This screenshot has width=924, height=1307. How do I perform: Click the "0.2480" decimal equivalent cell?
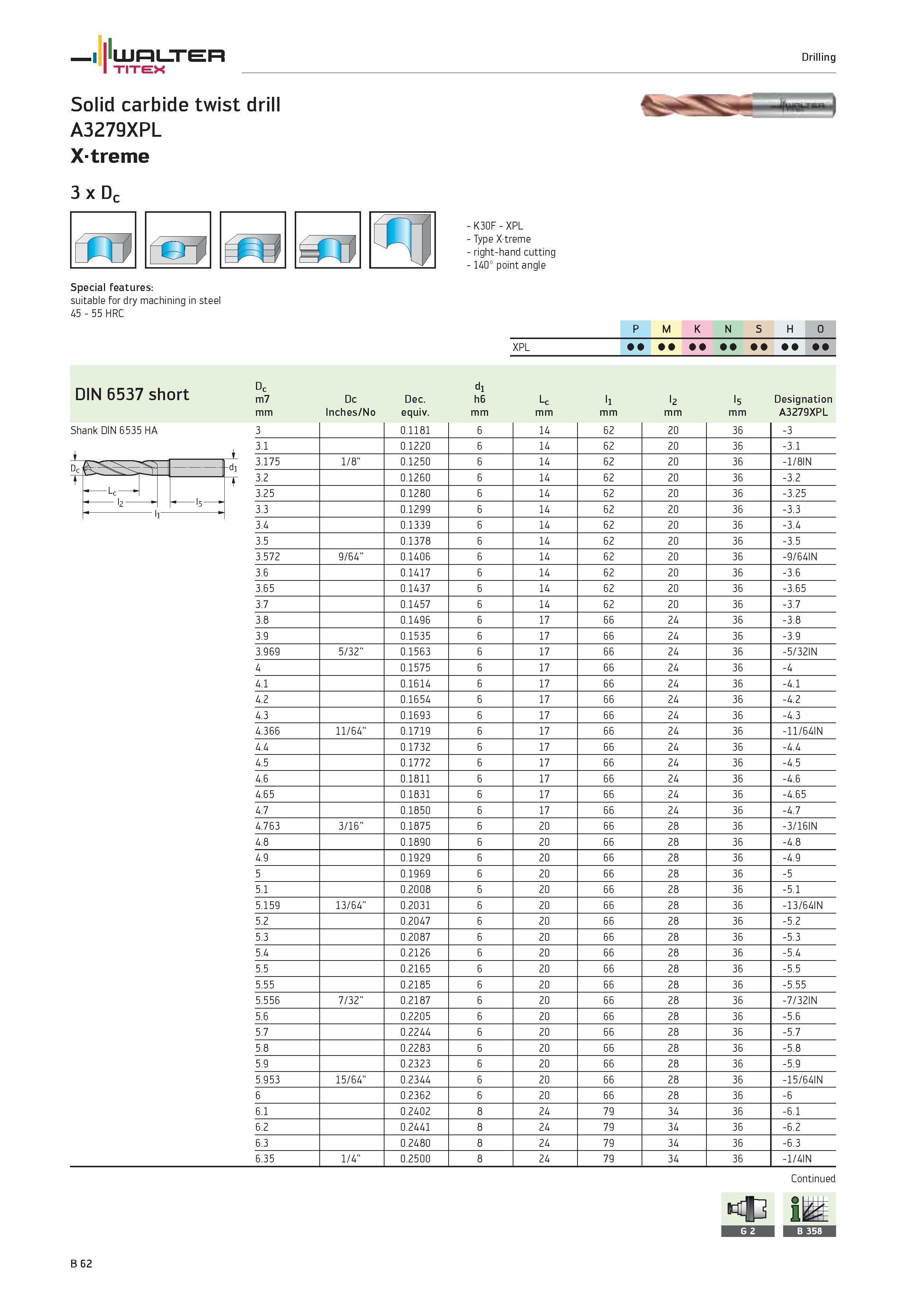pos(415,1143)
